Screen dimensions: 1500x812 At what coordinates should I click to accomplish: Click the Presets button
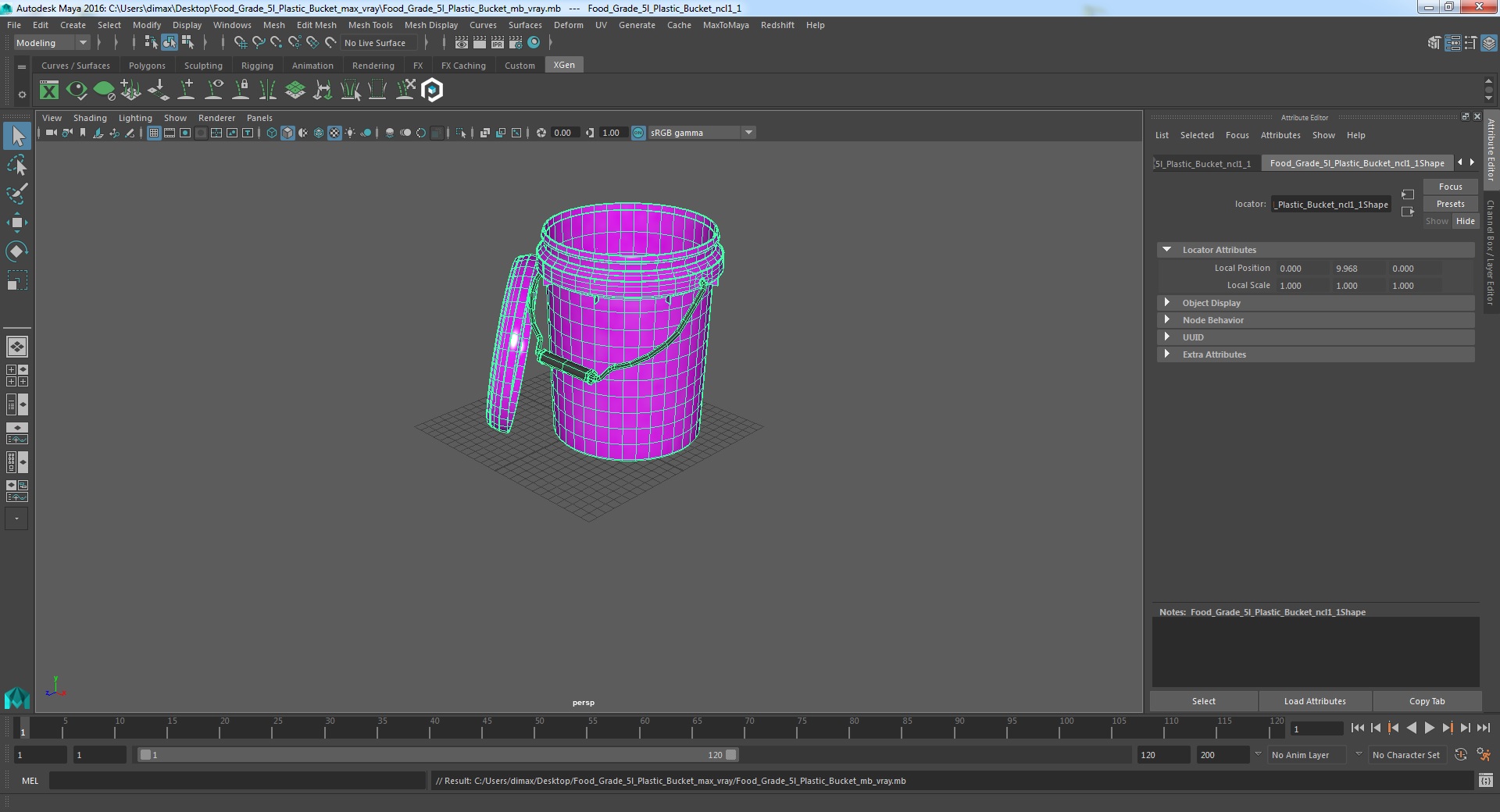[1451, 204]
